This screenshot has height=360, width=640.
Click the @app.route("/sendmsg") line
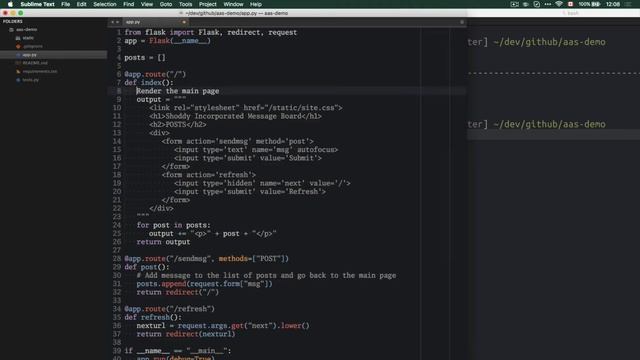tap(207, 258)
